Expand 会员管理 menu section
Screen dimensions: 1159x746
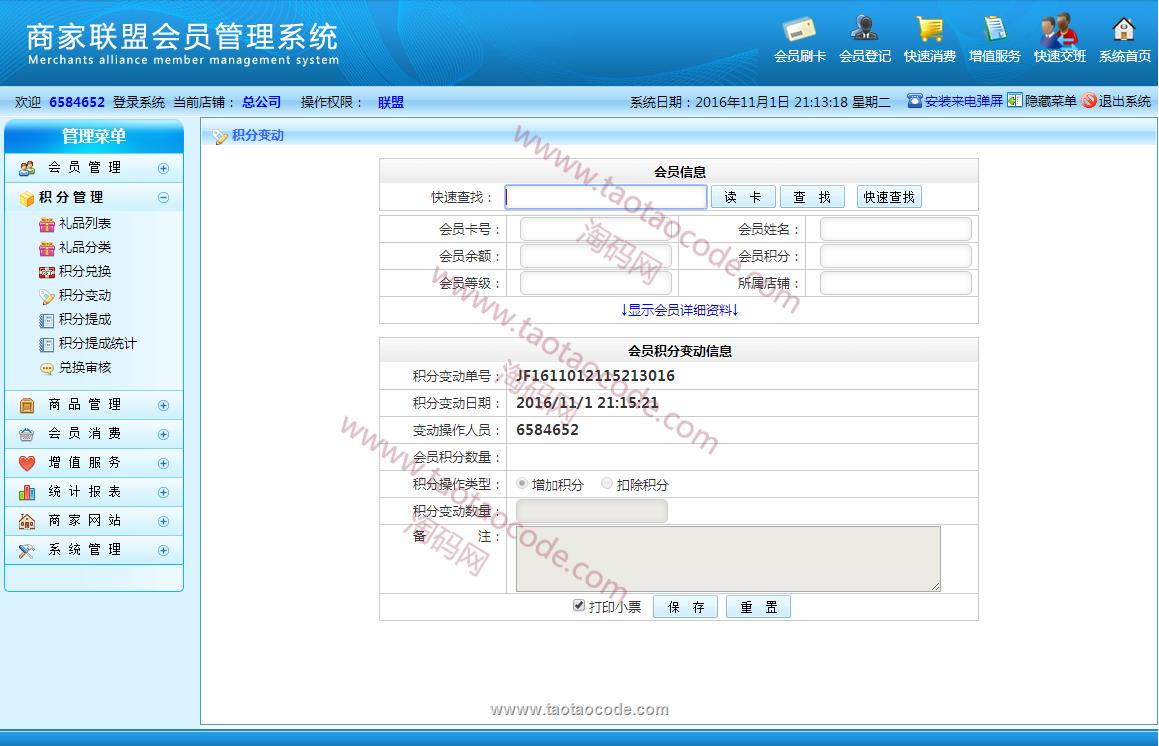point(163,168)
